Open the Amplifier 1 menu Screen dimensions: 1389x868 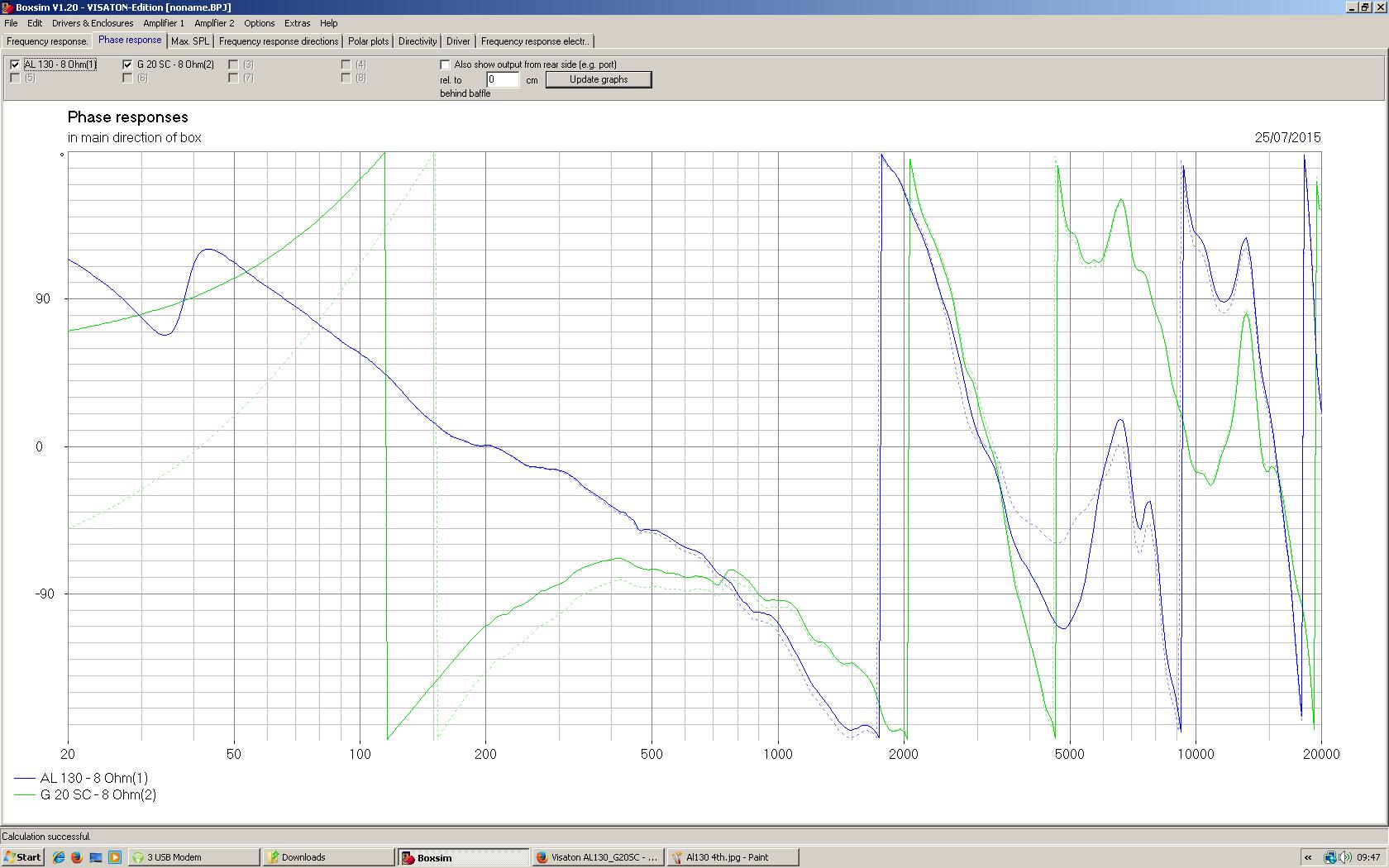(164, 23)
